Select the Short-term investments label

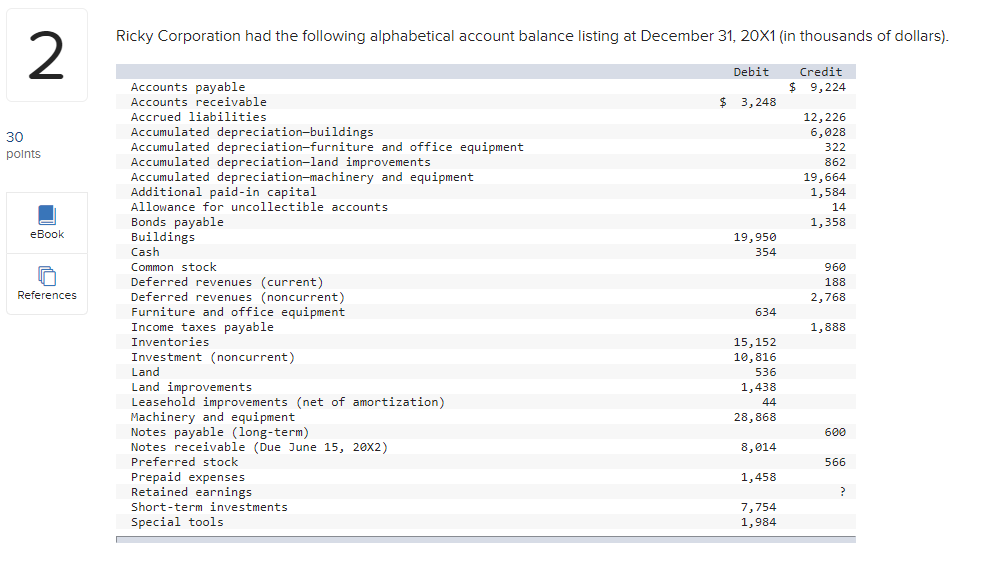click(x=209, y=507)
